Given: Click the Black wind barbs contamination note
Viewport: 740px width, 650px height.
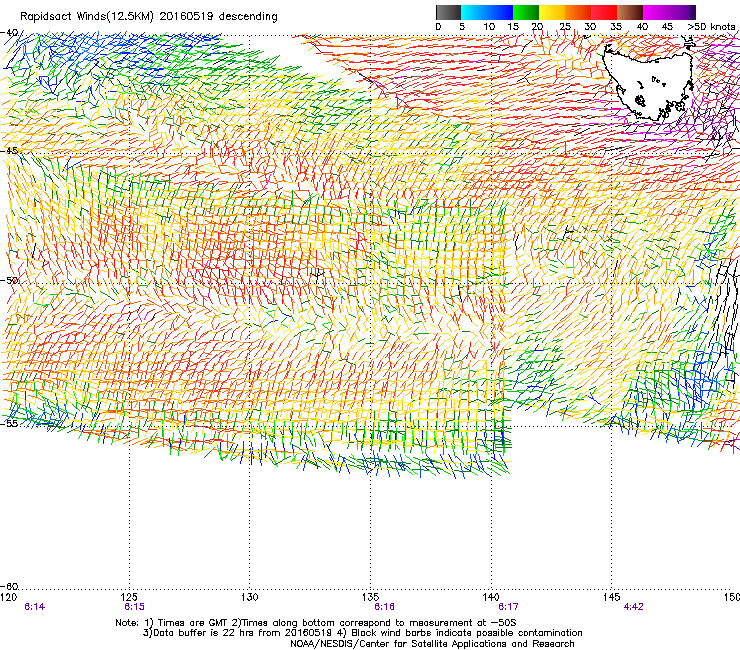Looking at the screenshot, I should pos(460,633).
